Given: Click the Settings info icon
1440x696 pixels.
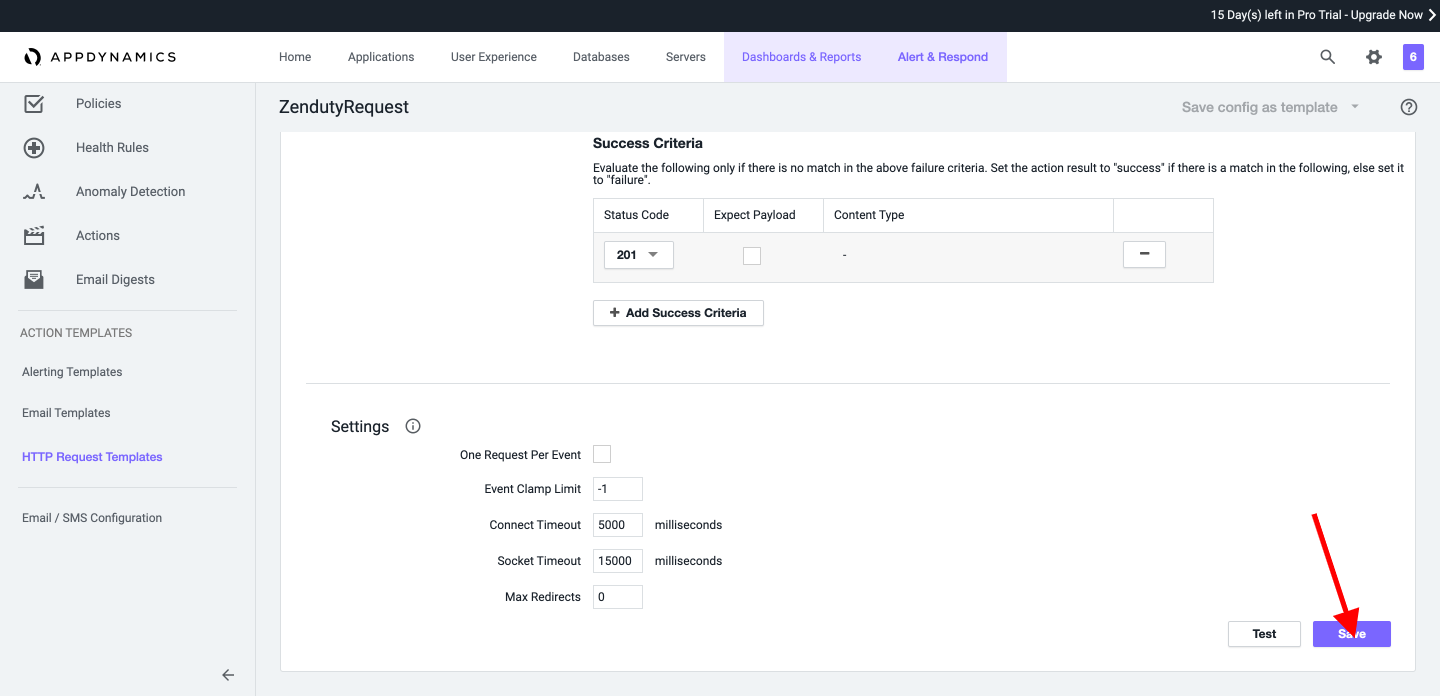Looking at the screenshot, I should point(413,426).
